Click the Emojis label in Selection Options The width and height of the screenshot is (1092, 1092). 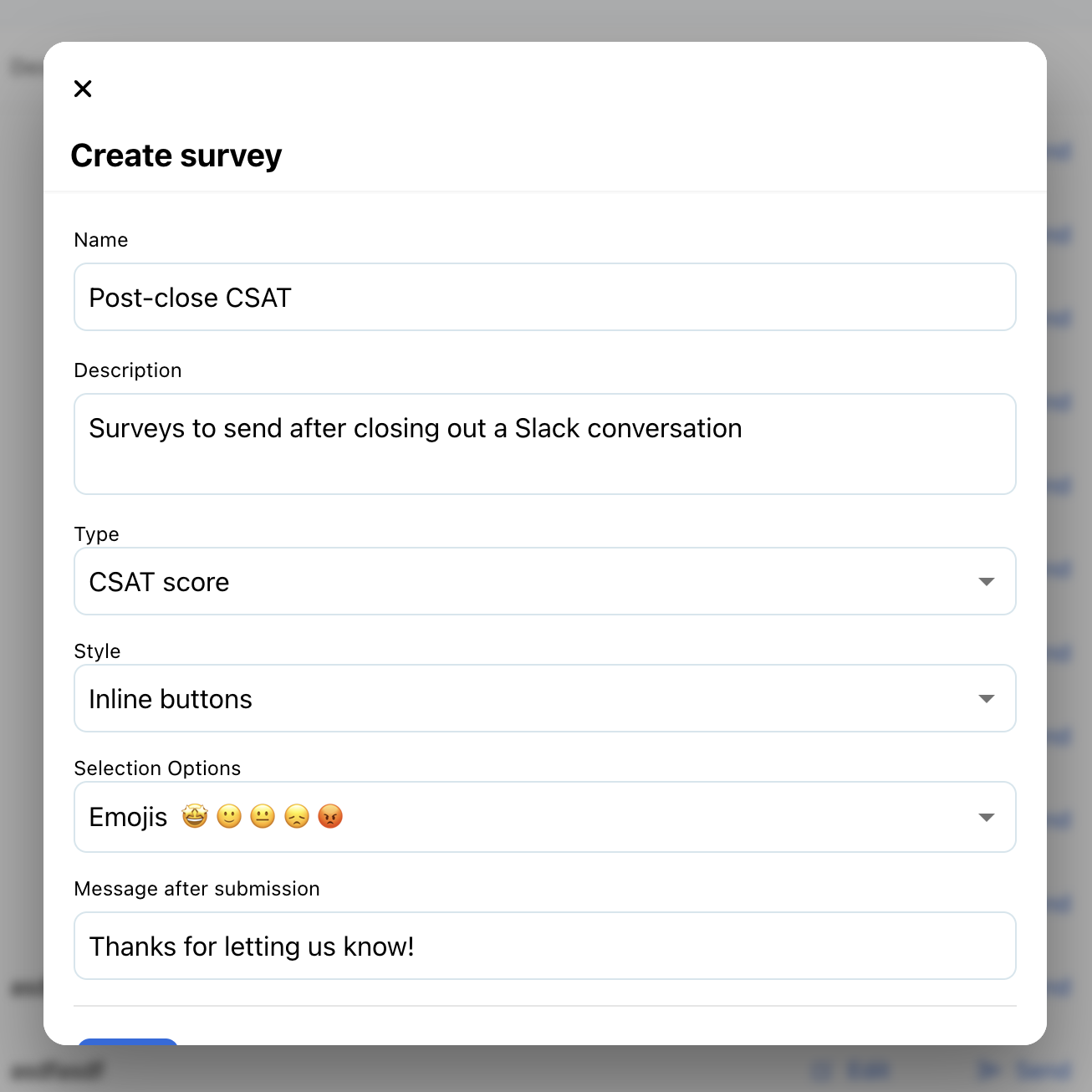[x=127, y=817]
